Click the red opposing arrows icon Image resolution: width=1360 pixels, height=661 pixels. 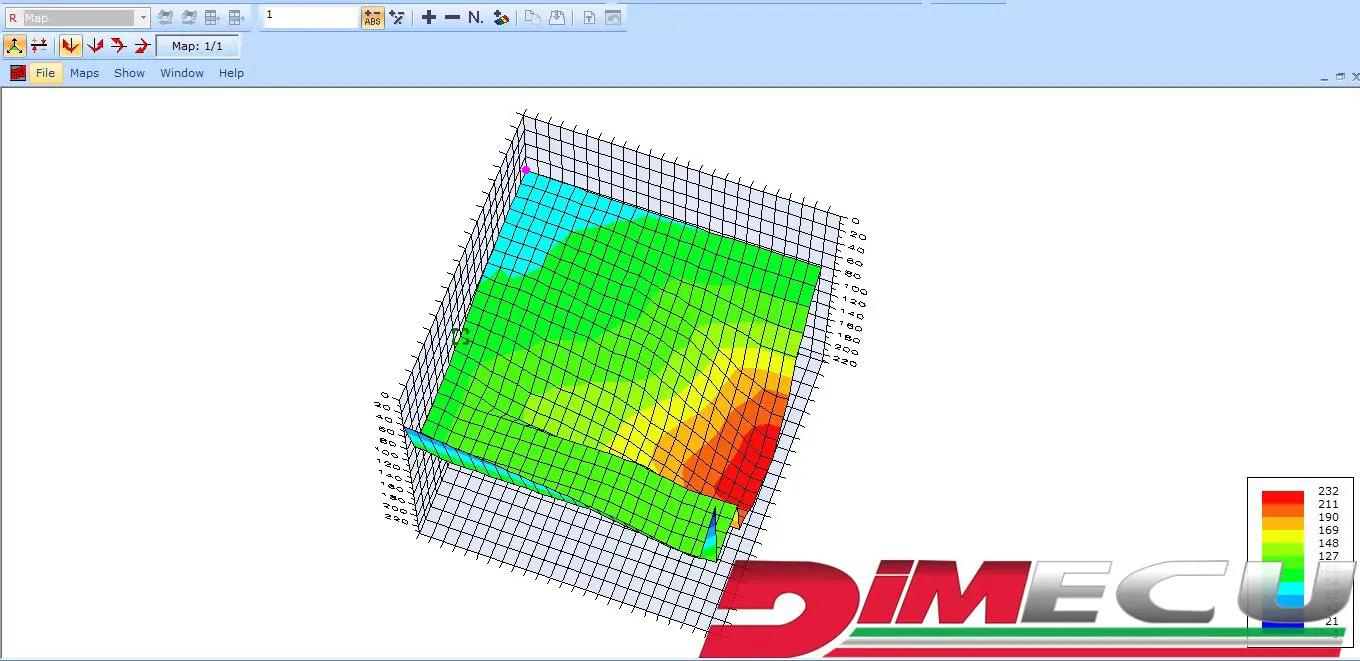coord(39,45)
